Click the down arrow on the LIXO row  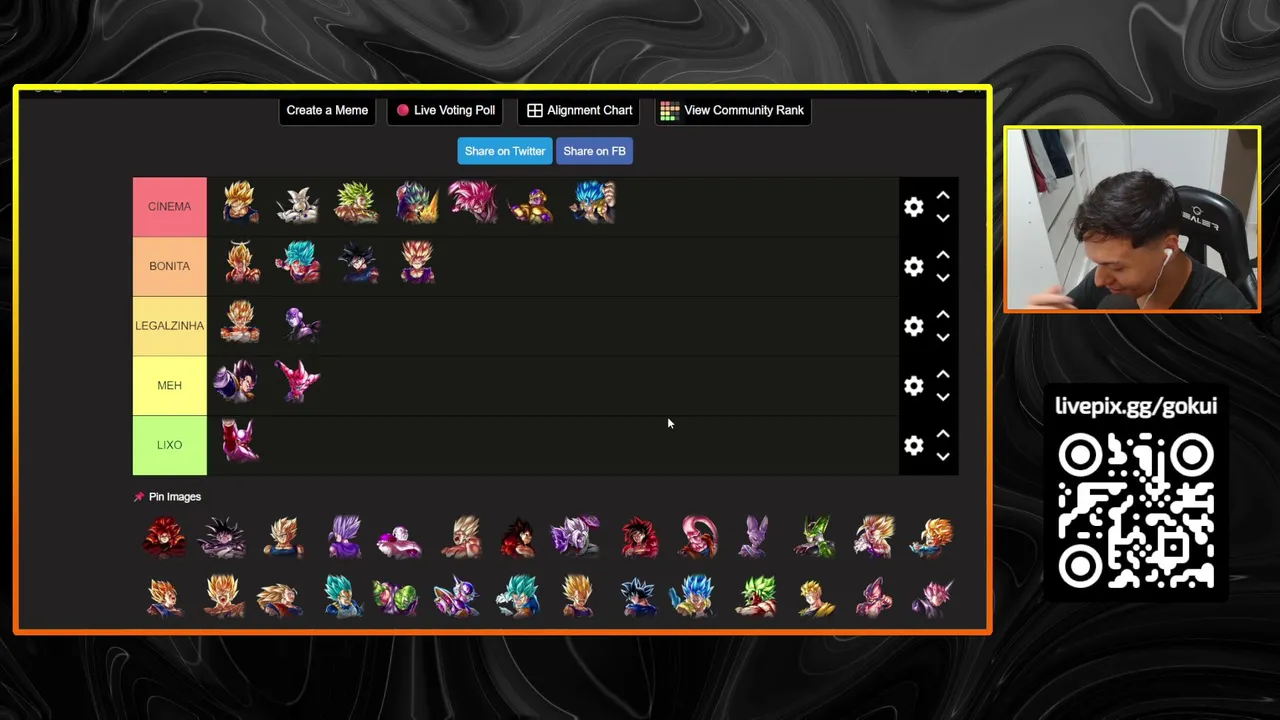pos(943,457)
